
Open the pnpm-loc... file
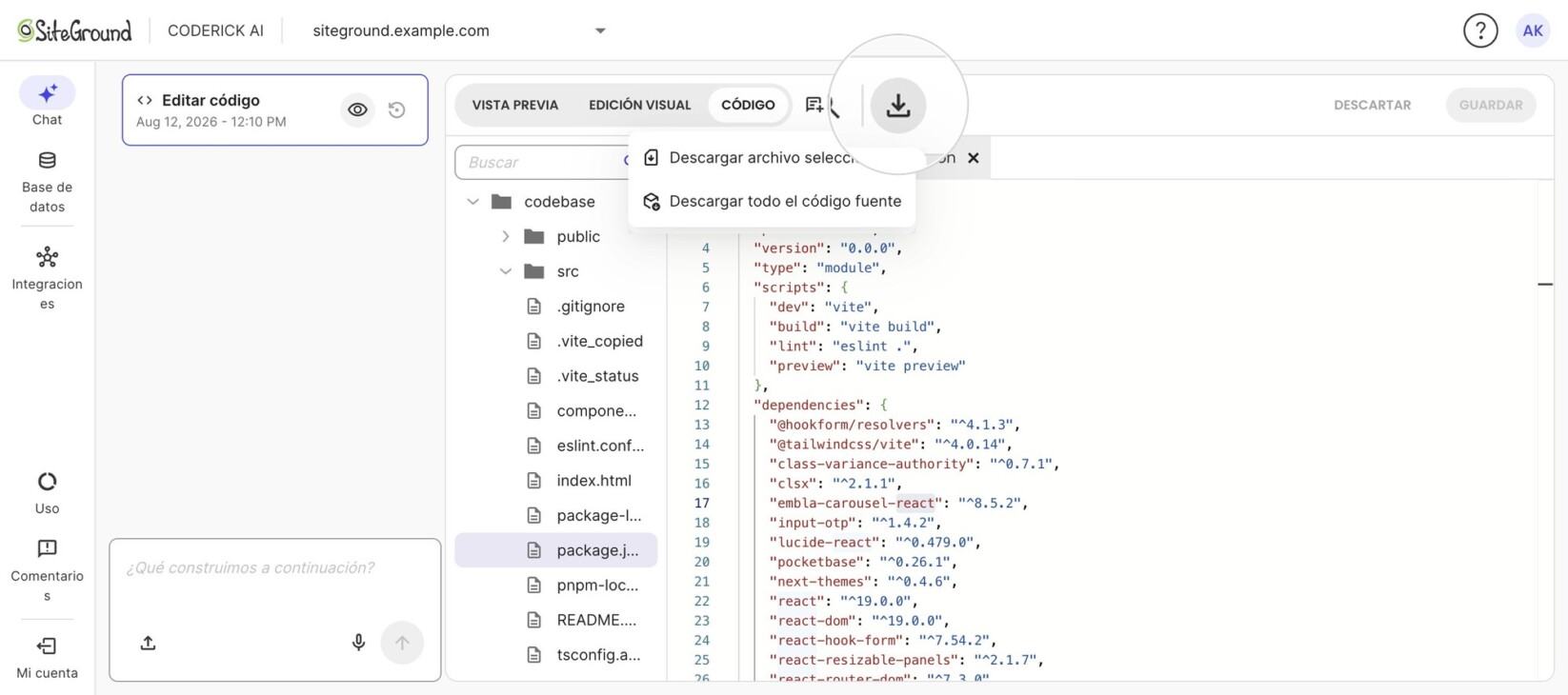(x=555, y=586)
